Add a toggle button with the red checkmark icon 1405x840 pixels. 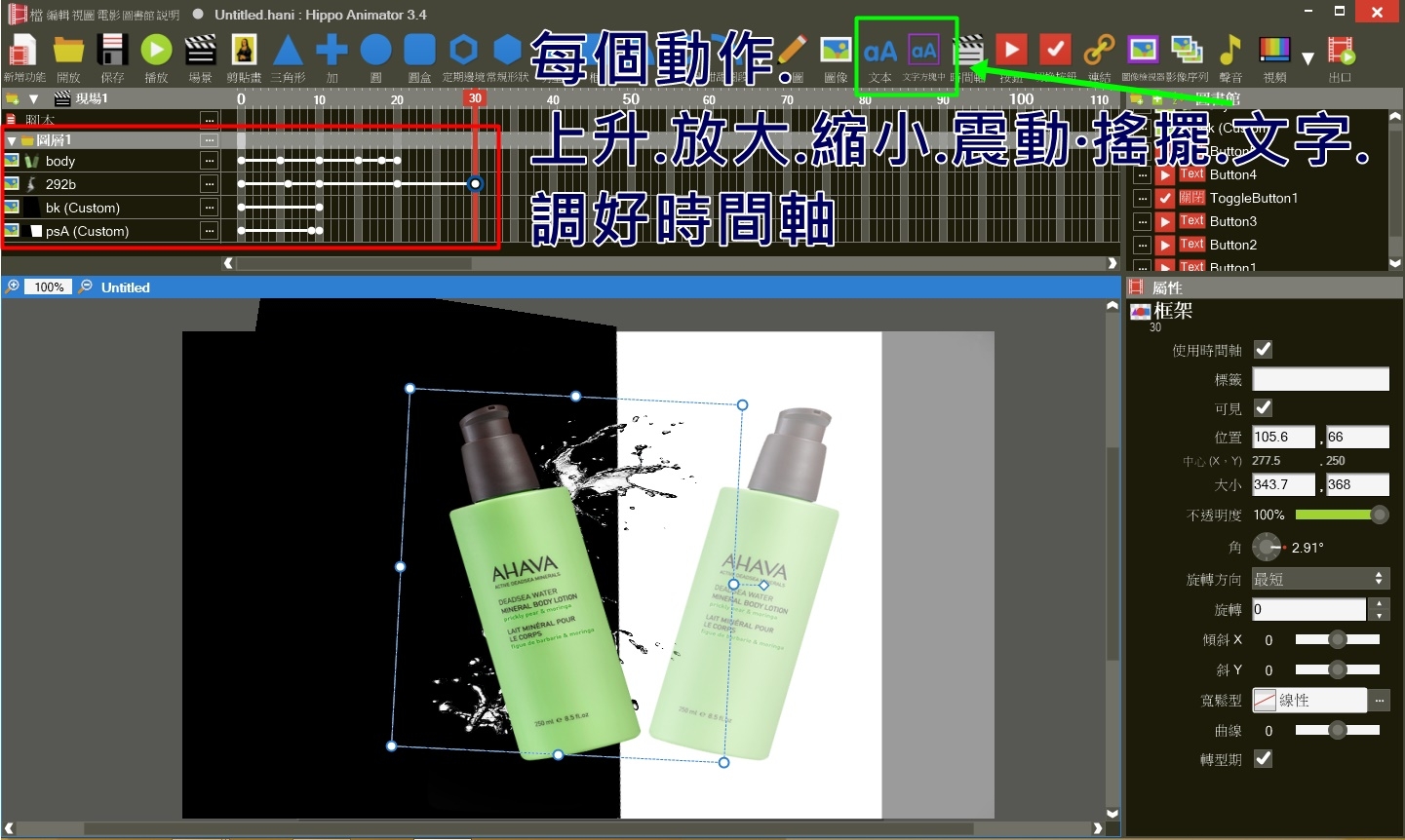[1055, 50]
